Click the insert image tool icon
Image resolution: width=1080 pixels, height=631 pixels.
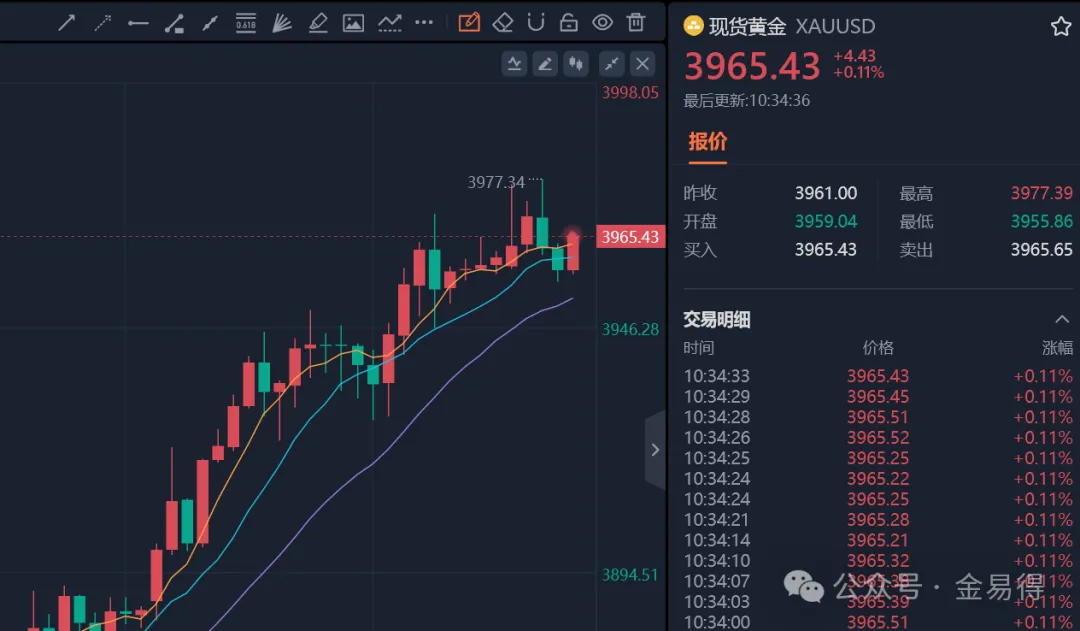point(353,22)
